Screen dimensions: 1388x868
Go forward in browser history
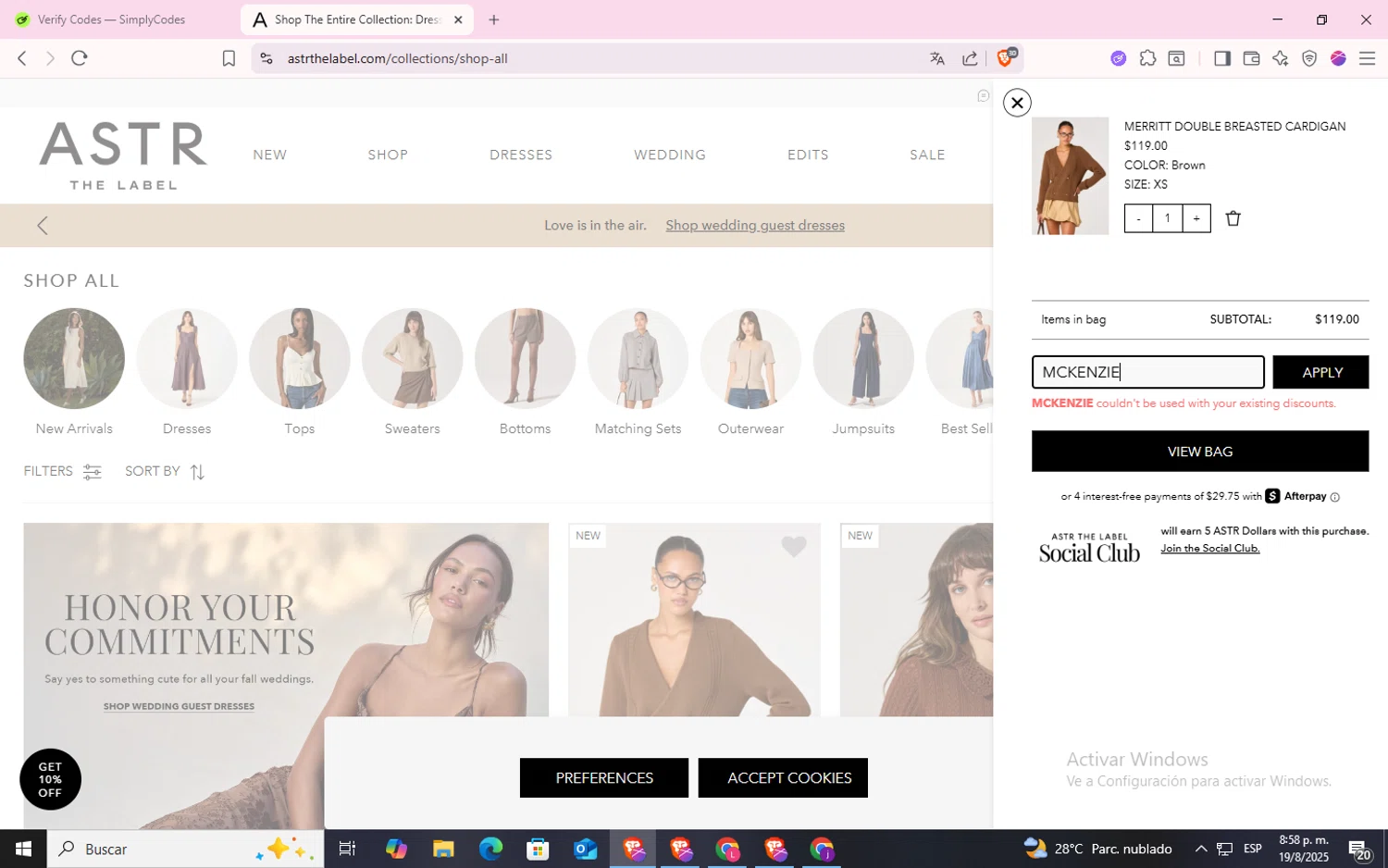point(50,58)
